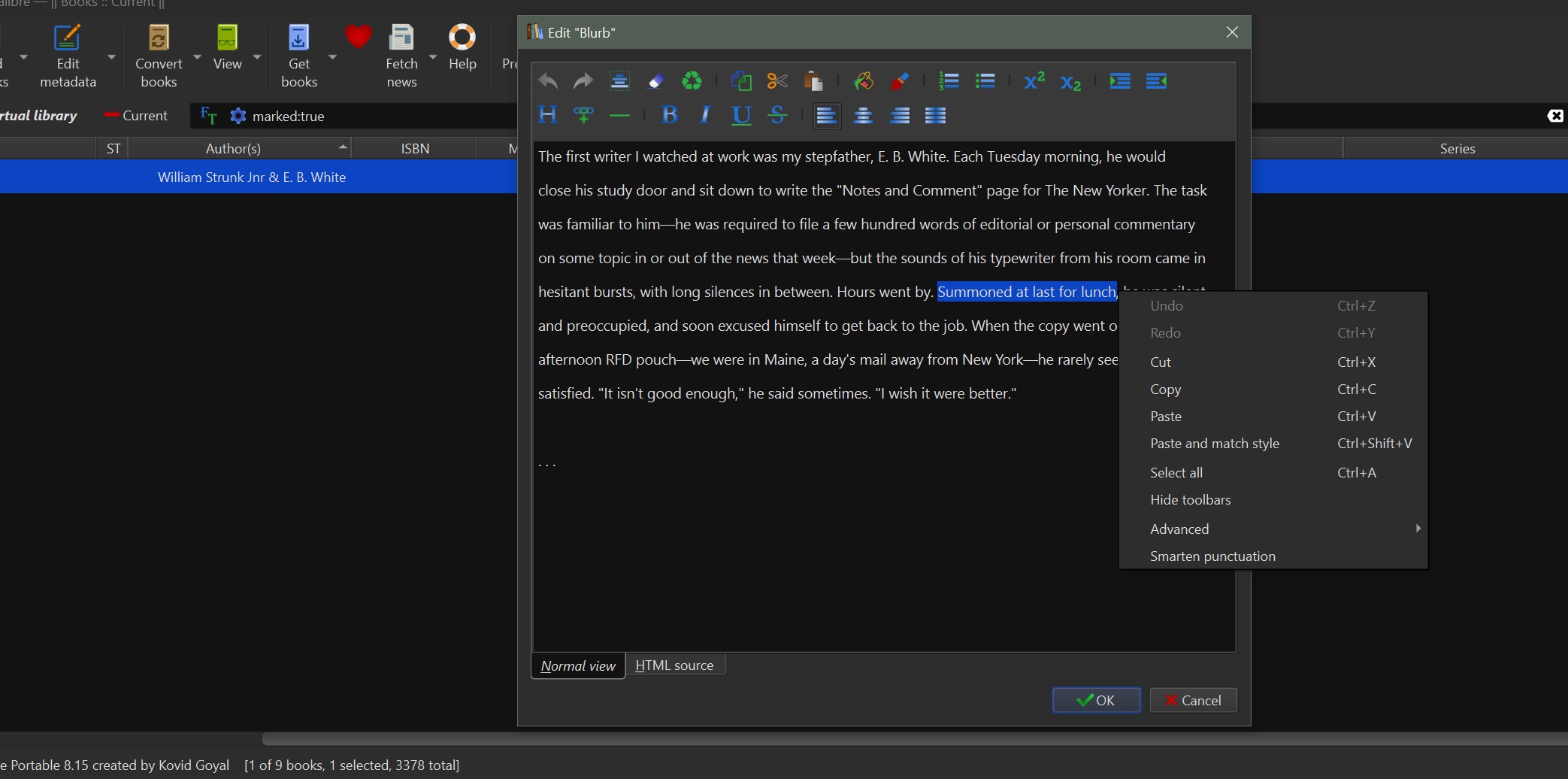Image resolution: width=1568 pixels, height=779 pixels.
Task: Click the Select all toolbar icon
Action: (x=619, y=81)
